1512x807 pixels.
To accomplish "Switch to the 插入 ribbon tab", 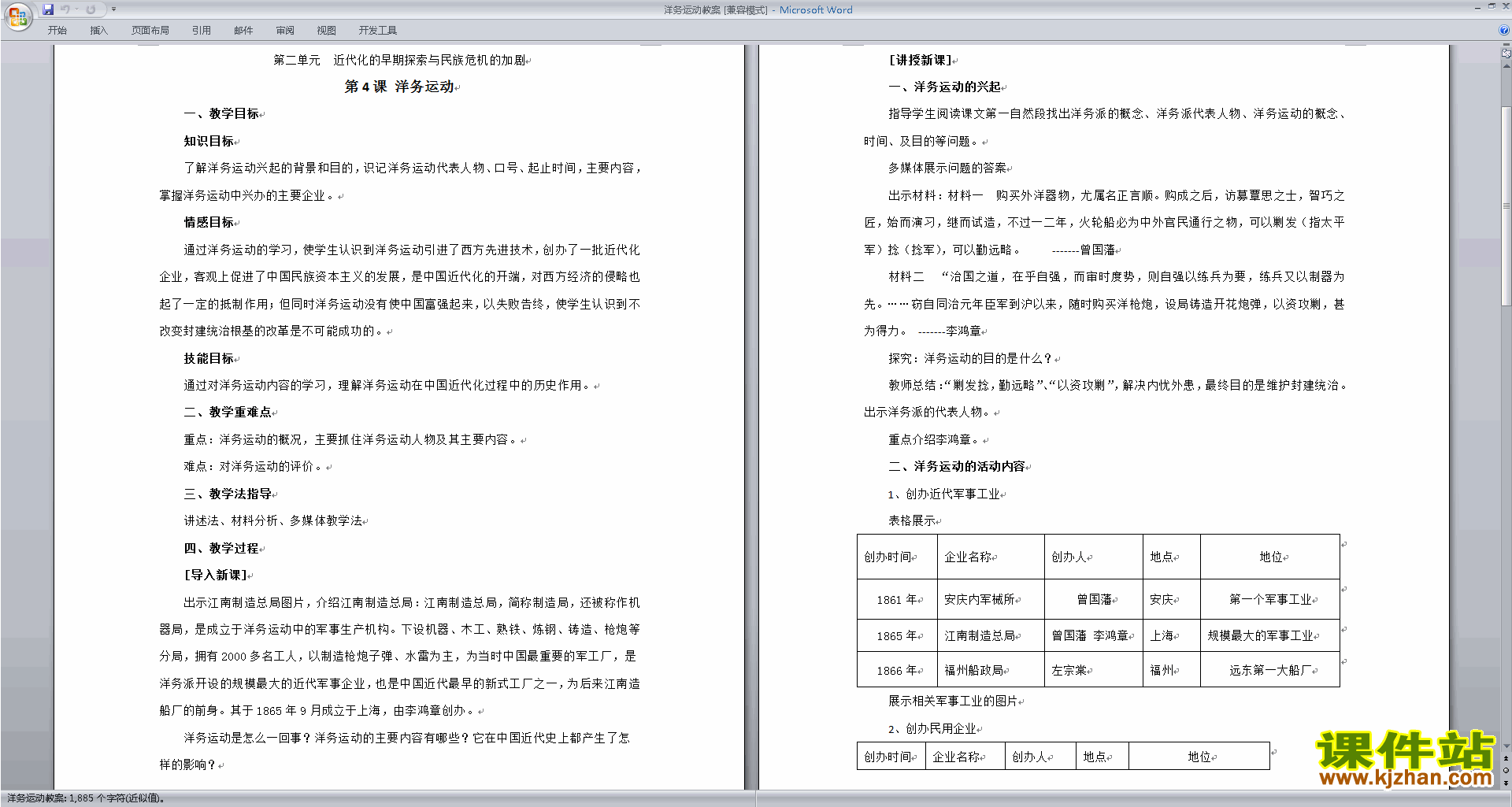I will pos(98,30).
